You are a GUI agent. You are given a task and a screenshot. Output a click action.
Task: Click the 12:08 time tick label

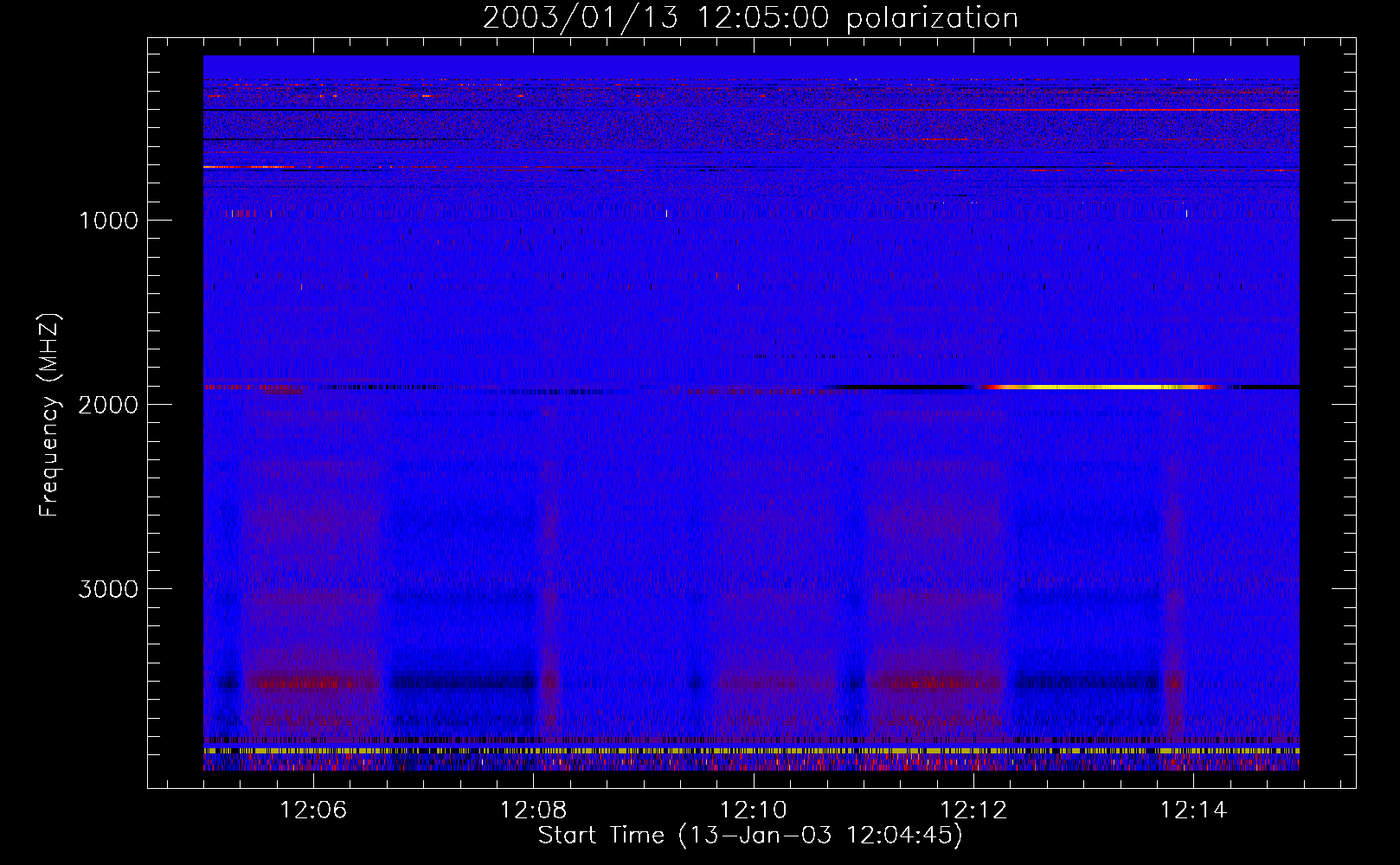pos(534,811)
